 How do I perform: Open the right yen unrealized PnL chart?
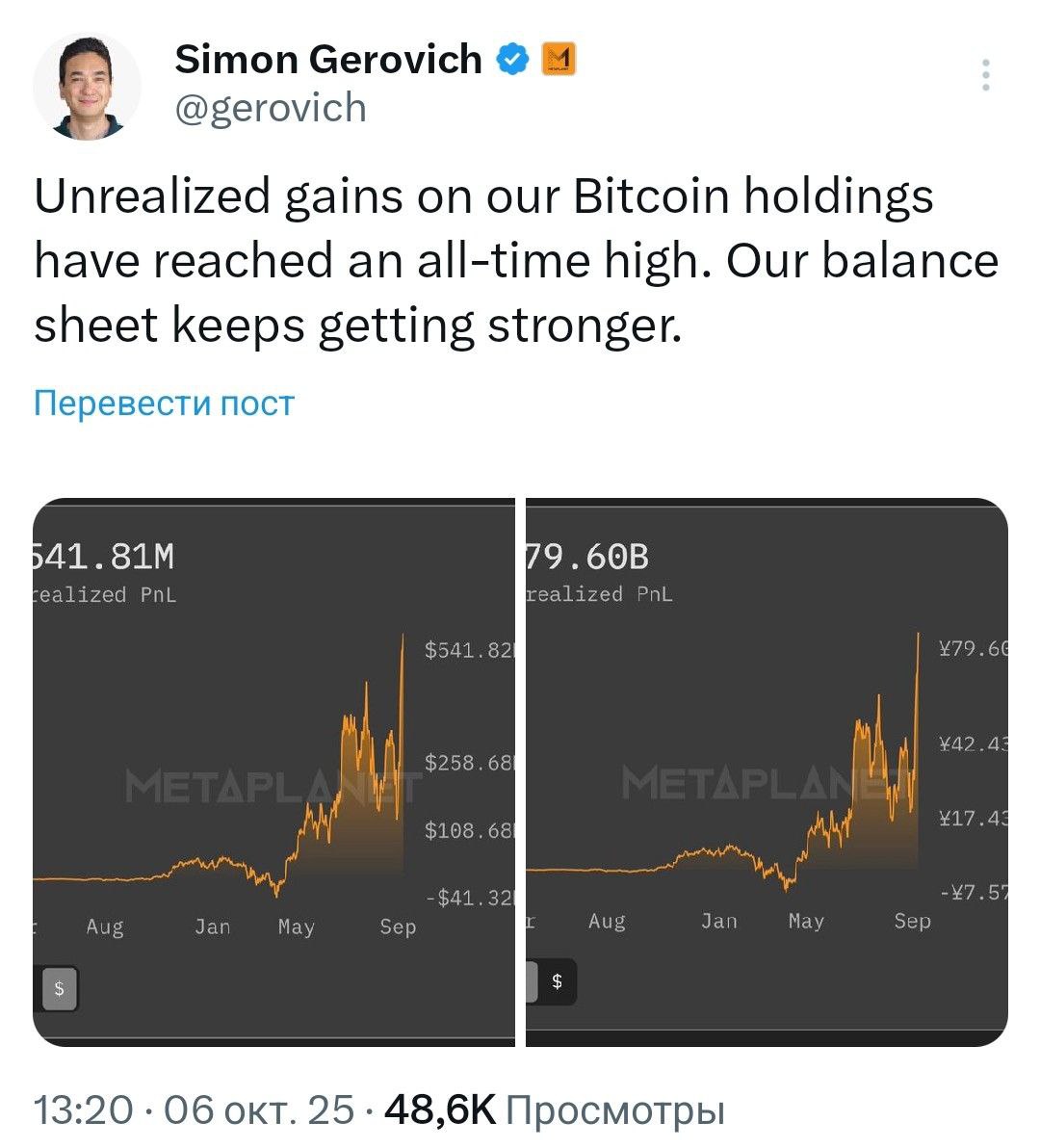(x=767, y=770)
